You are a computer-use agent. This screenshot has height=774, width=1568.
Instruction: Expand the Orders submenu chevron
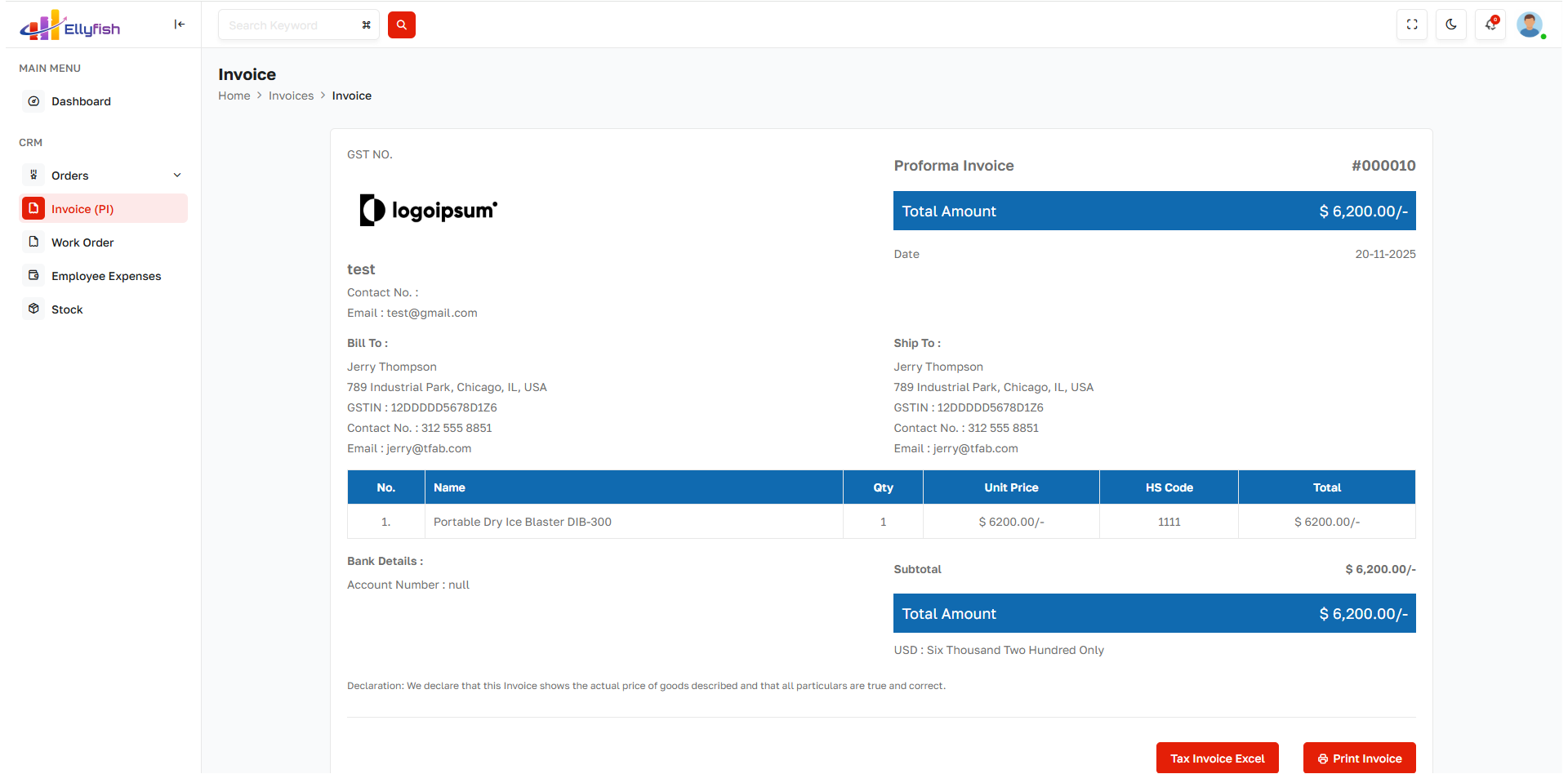click(177, 176)
